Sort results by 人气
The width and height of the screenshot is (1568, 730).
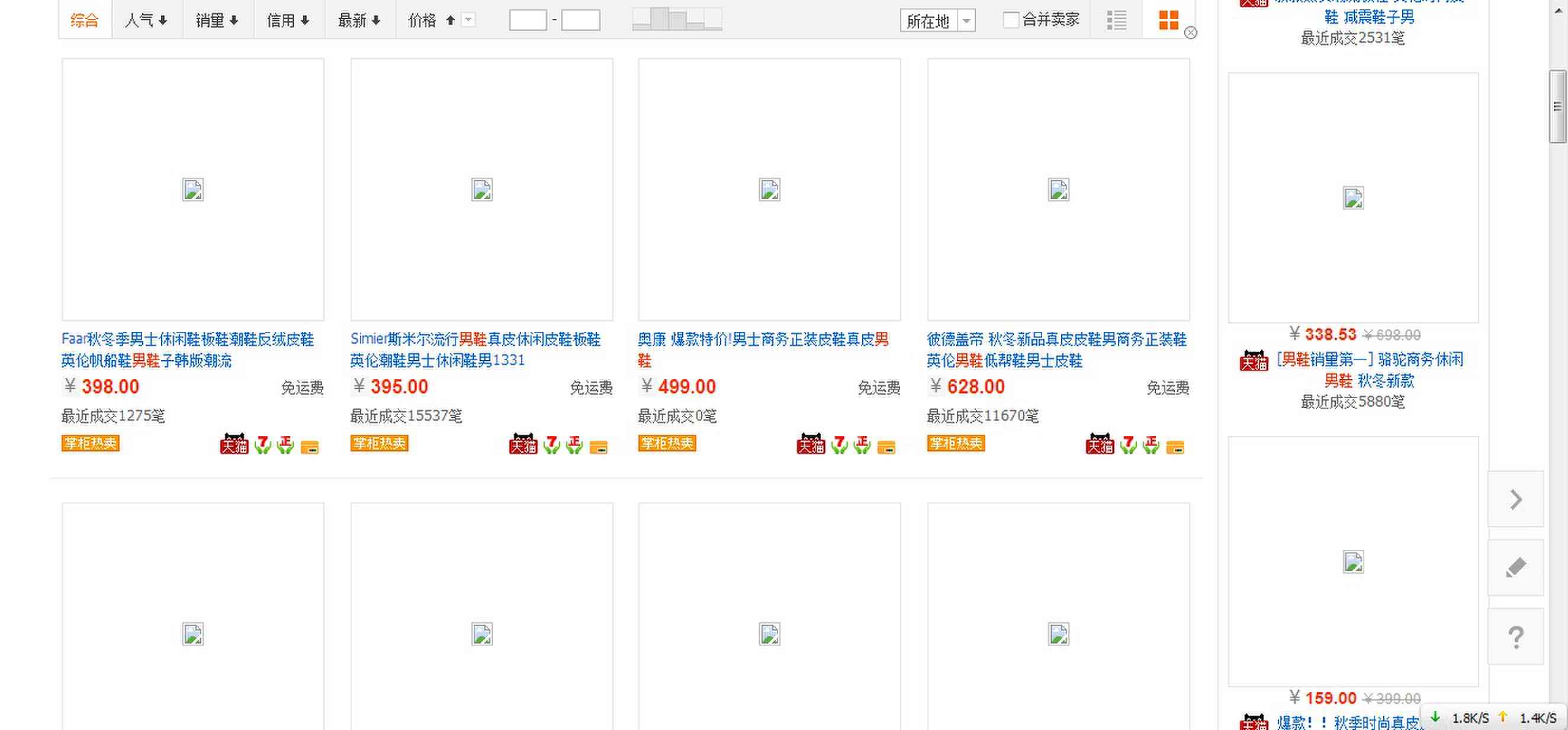coord(146,20)
